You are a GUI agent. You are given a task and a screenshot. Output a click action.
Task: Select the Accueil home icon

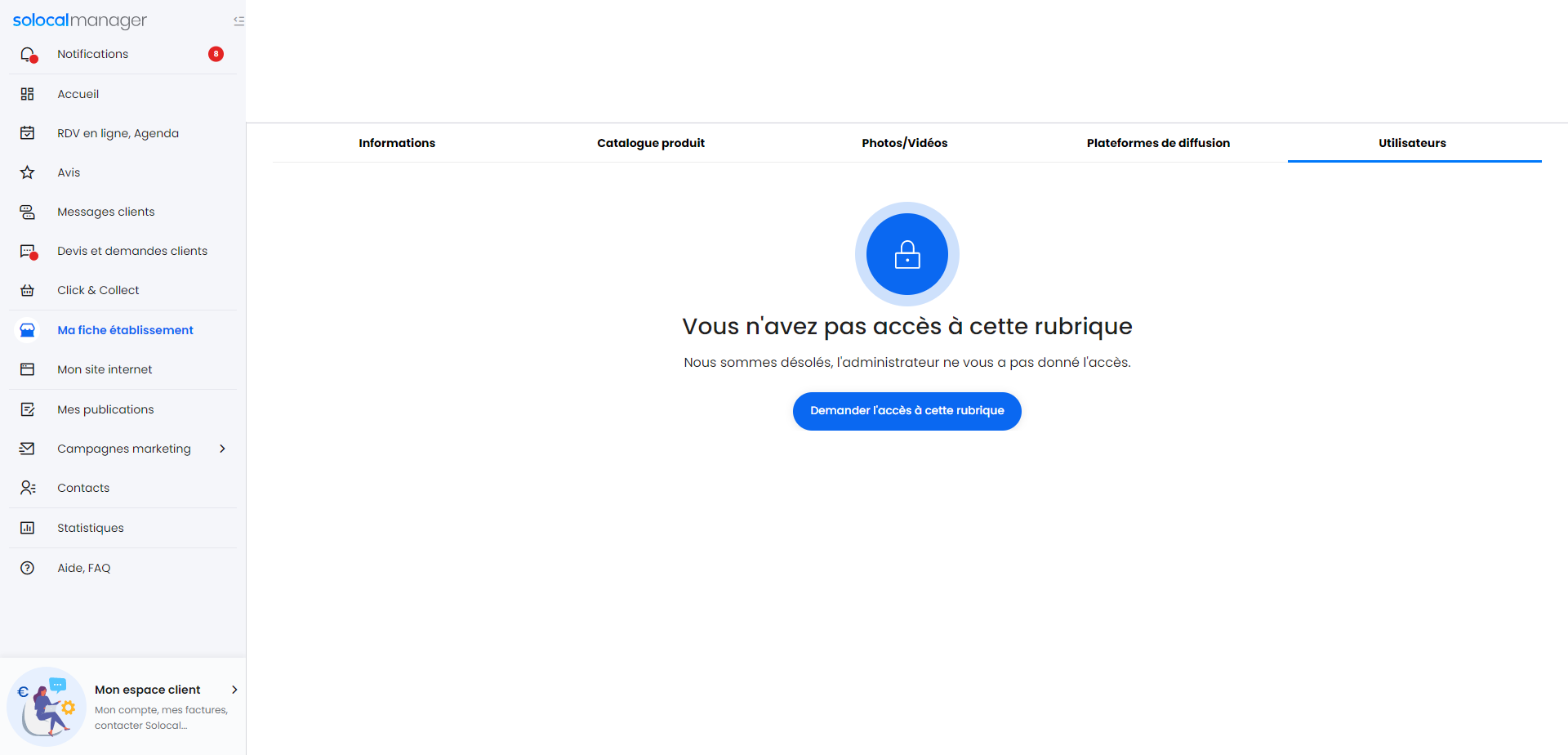(28, 93)
